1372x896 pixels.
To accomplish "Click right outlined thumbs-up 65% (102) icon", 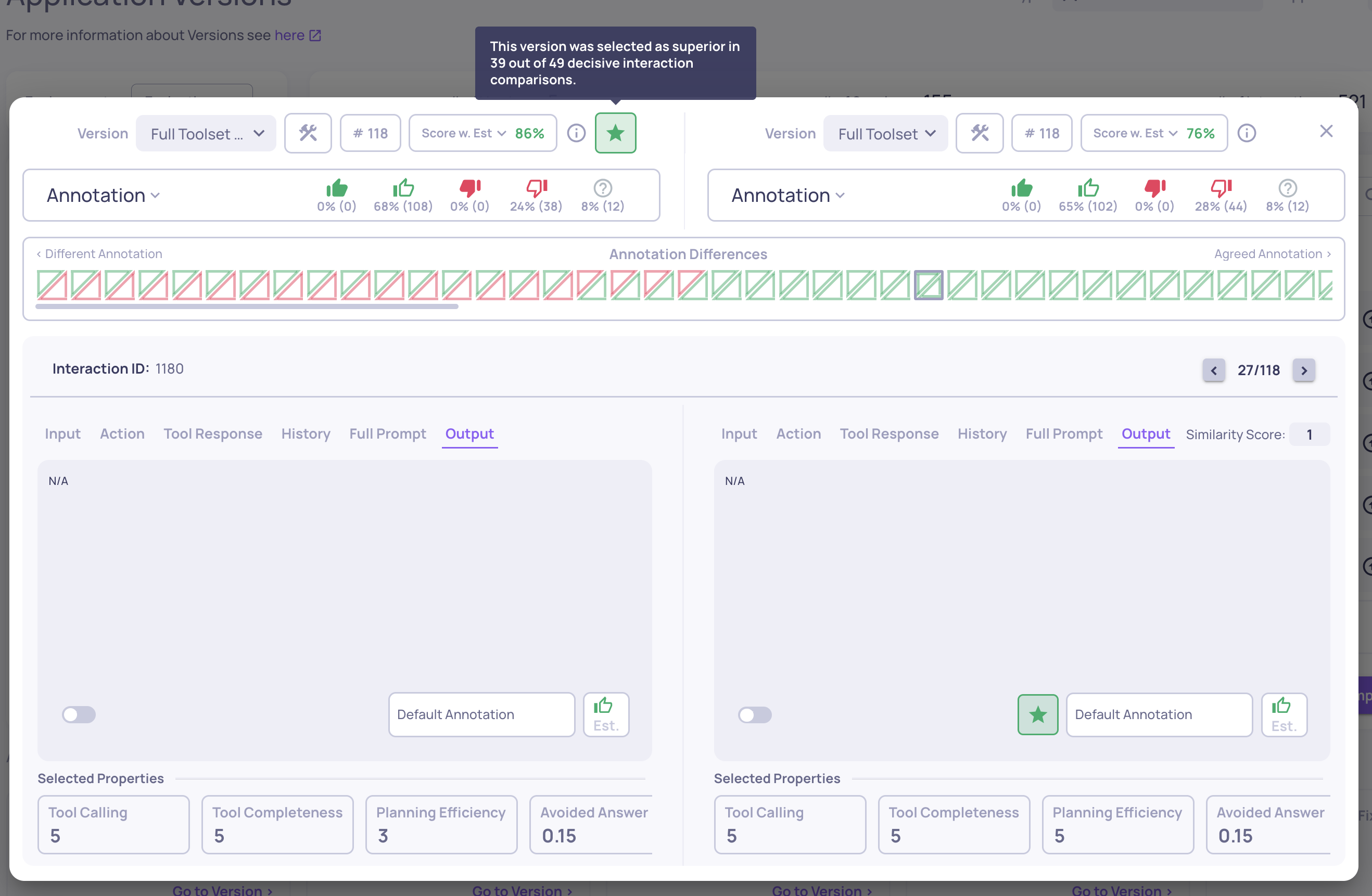I will pyautogui.click(x=1088, y=188).
